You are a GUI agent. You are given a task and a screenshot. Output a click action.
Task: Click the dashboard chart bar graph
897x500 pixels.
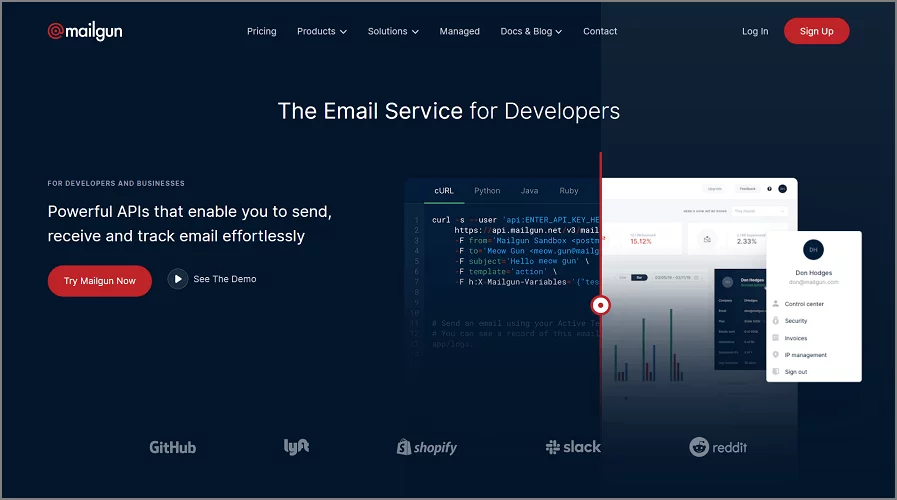tap(649, 345)
